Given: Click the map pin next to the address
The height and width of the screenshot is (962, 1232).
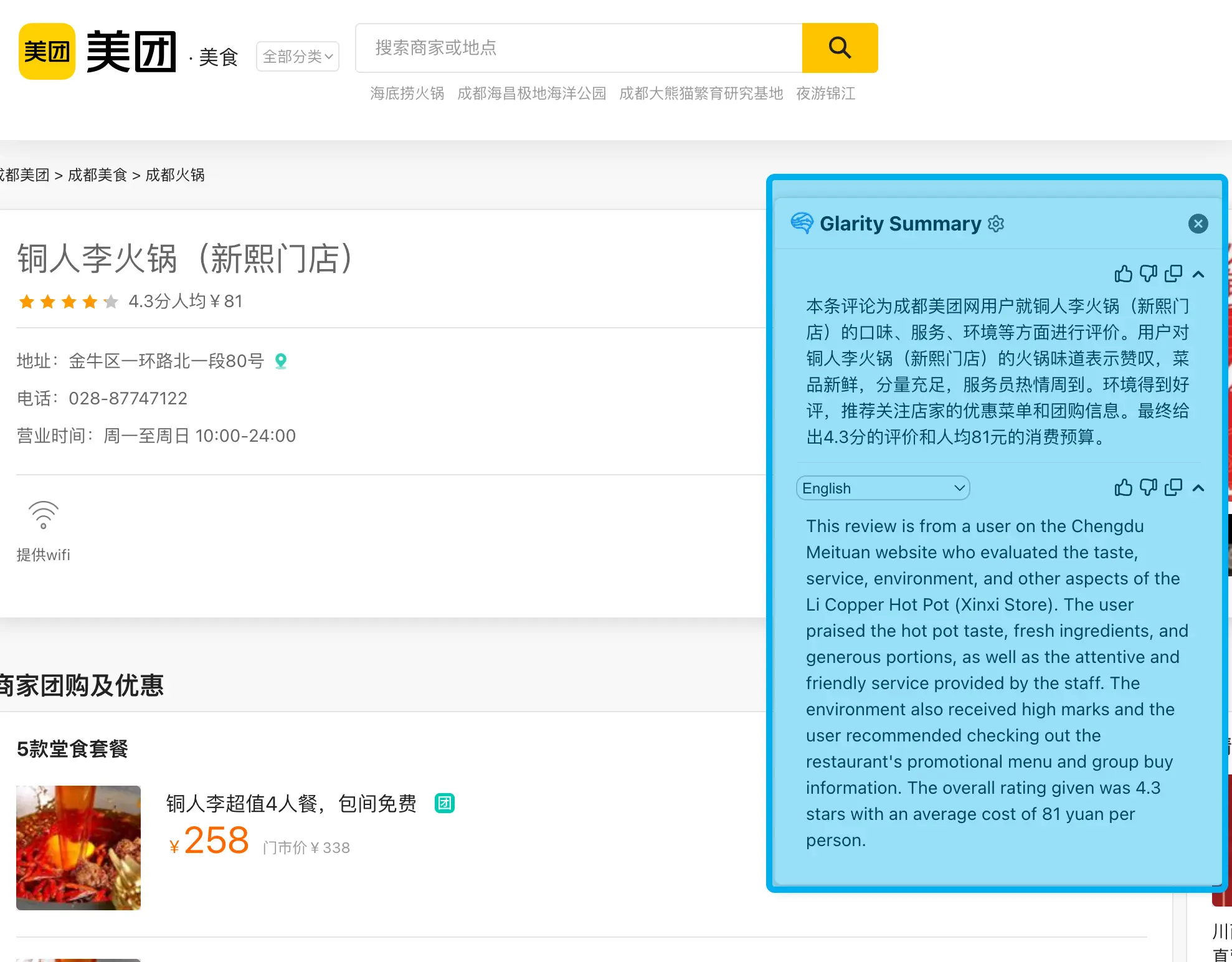Looking at the screenshot, I should (281, 360).
